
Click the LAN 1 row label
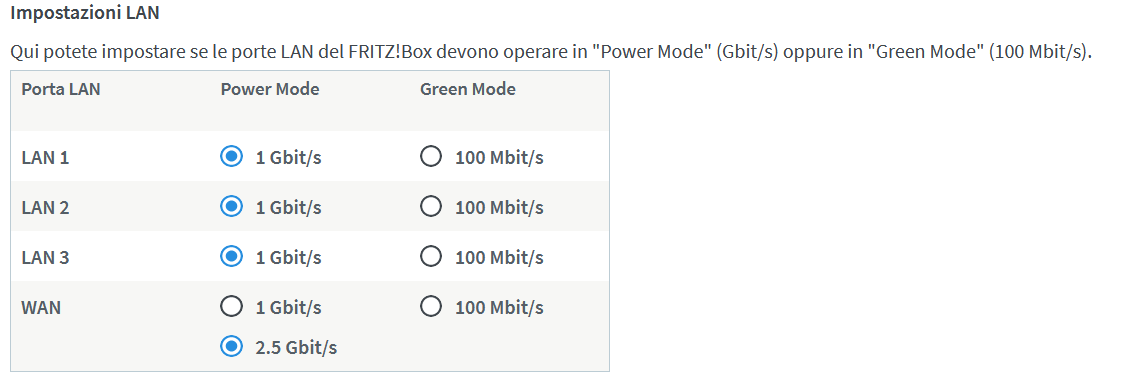pyautogui.click(x=45, y=158)
